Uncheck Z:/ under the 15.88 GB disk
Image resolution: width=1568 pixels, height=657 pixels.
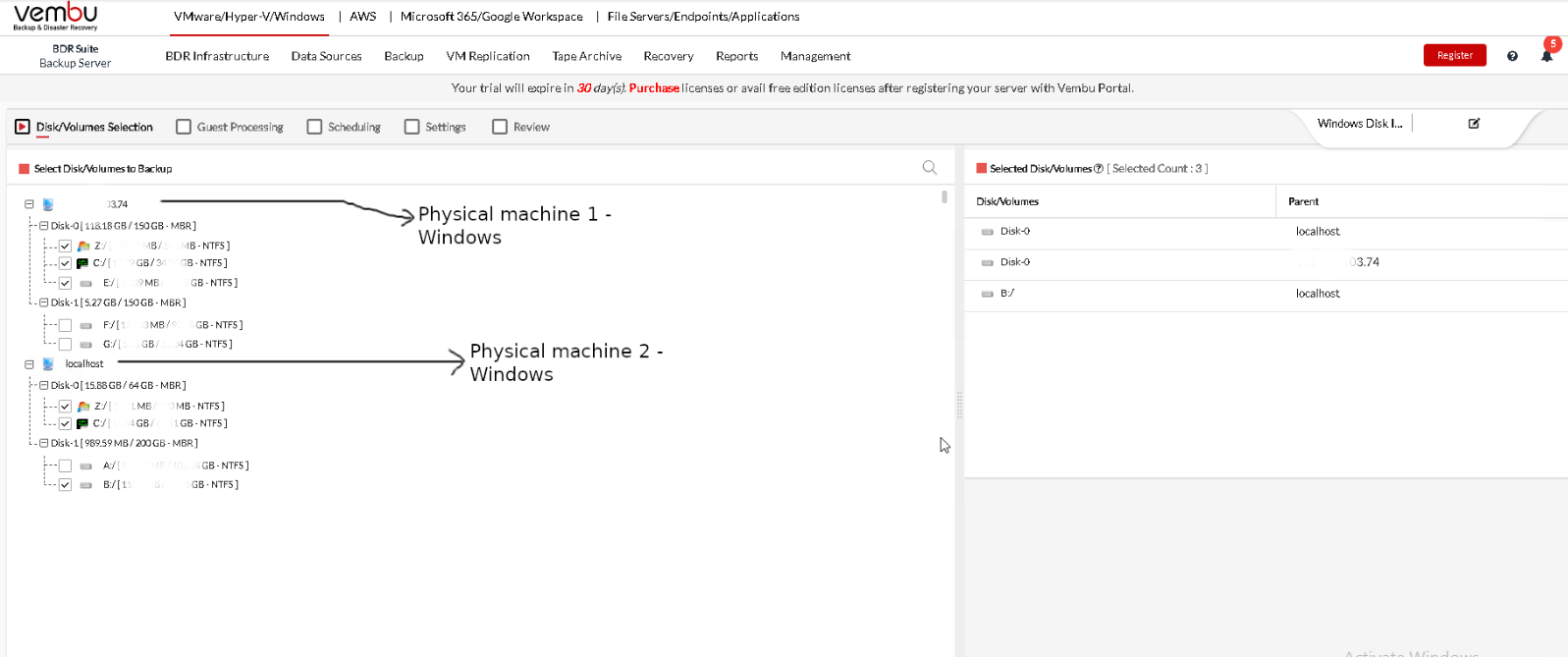pyautogui.click(x=65, y=406)
